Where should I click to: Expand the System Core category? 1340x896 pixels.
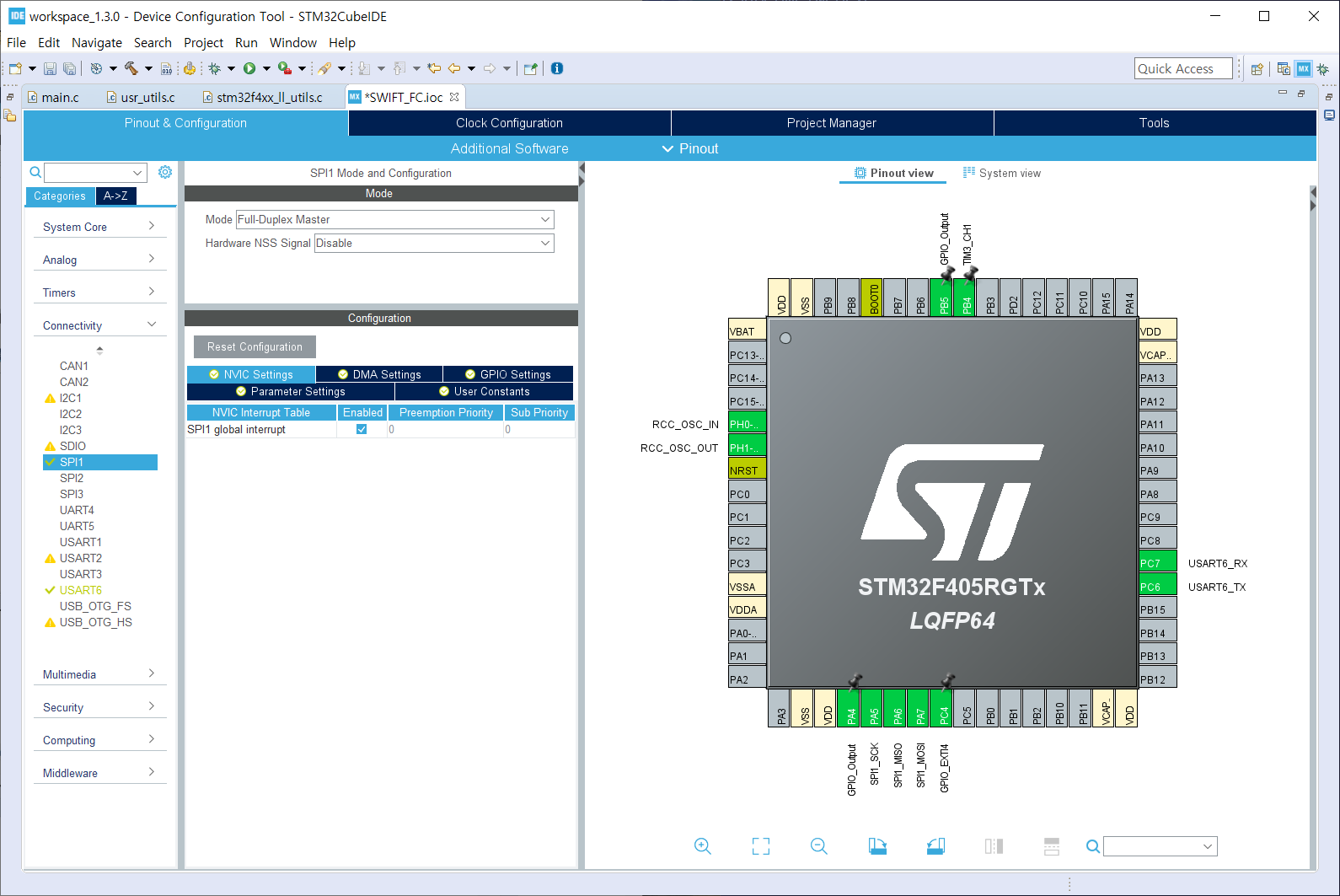point(99,227)
